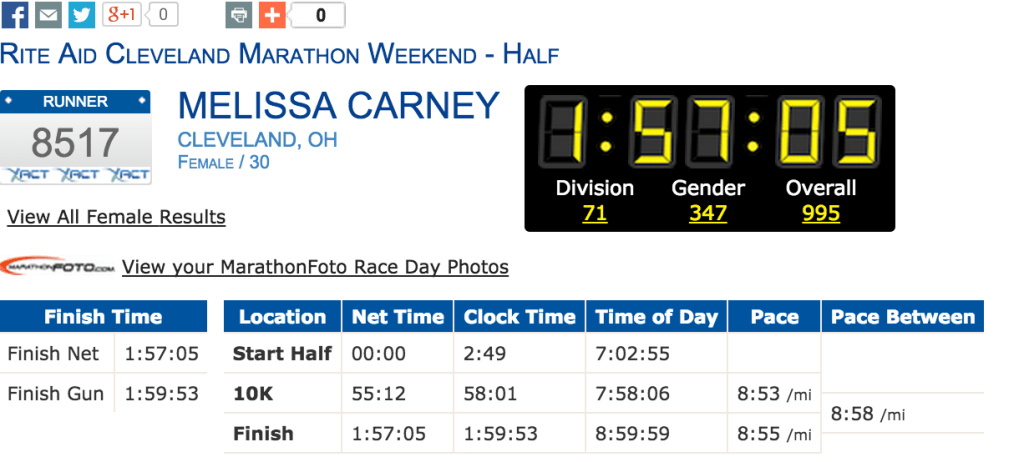This screenshot has height=462, width=1024.
Task: Click the Net Time column header
Action: pos(398,317)
